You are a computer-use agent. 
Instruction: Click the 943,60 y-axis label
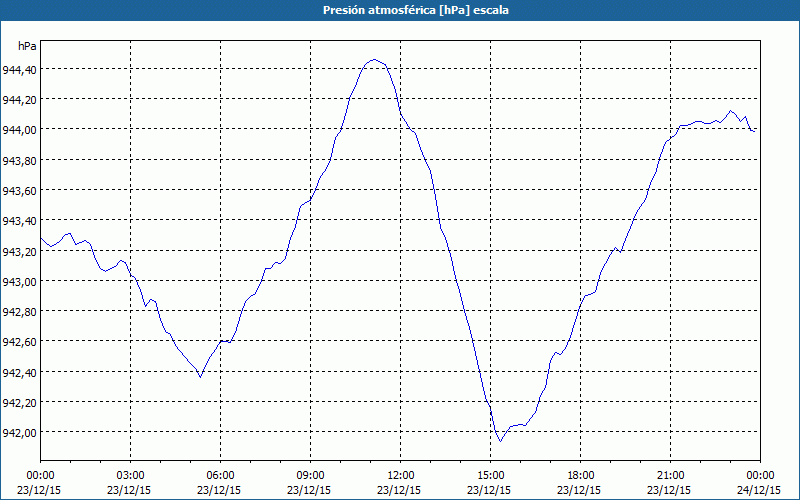[19, 190]
